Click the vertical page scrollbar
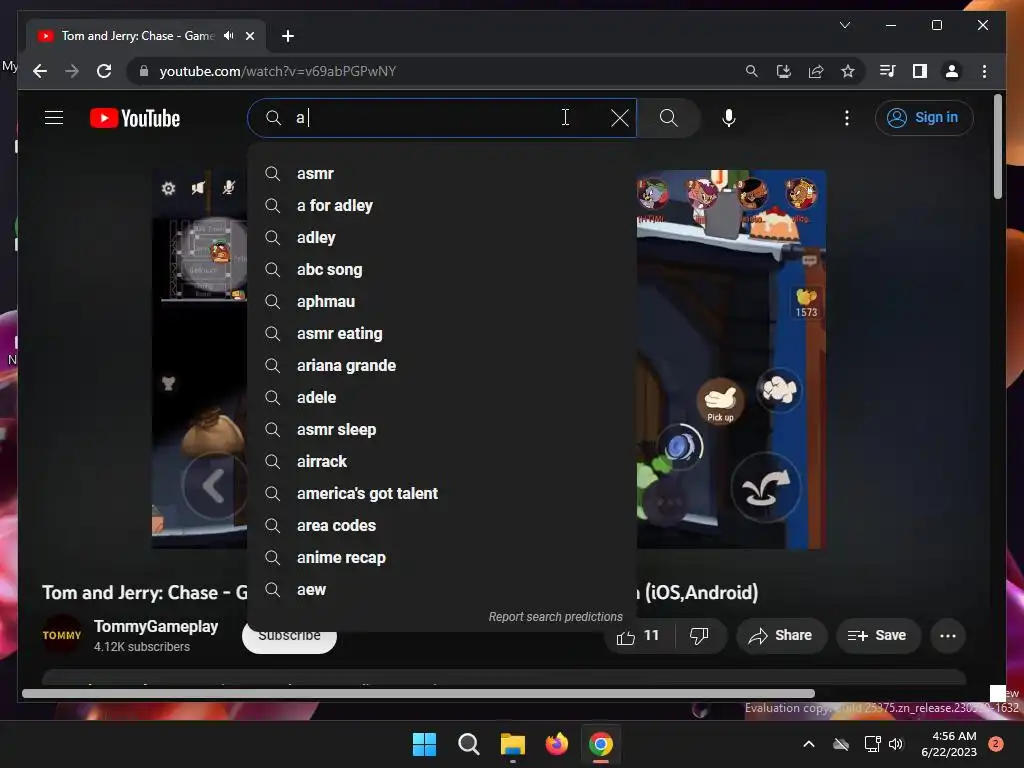This screenshot has width=1024, height=768. pos(997,146)
